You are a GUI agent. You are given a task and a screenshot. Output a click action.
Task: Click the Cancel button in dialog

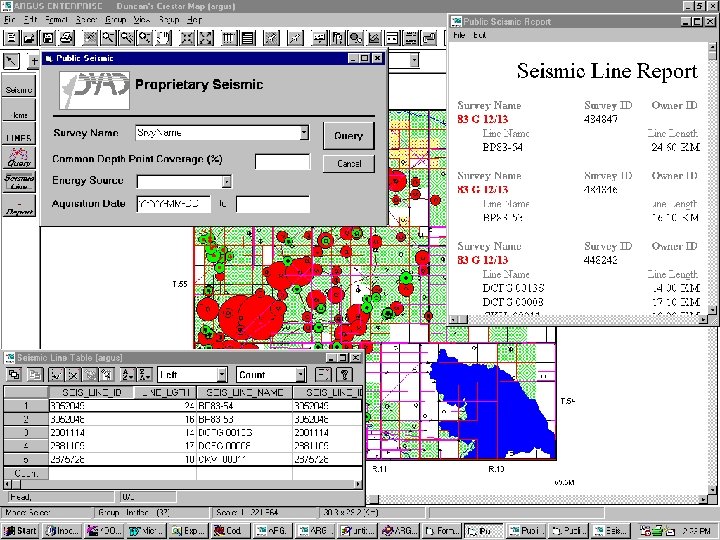[349, 163]
